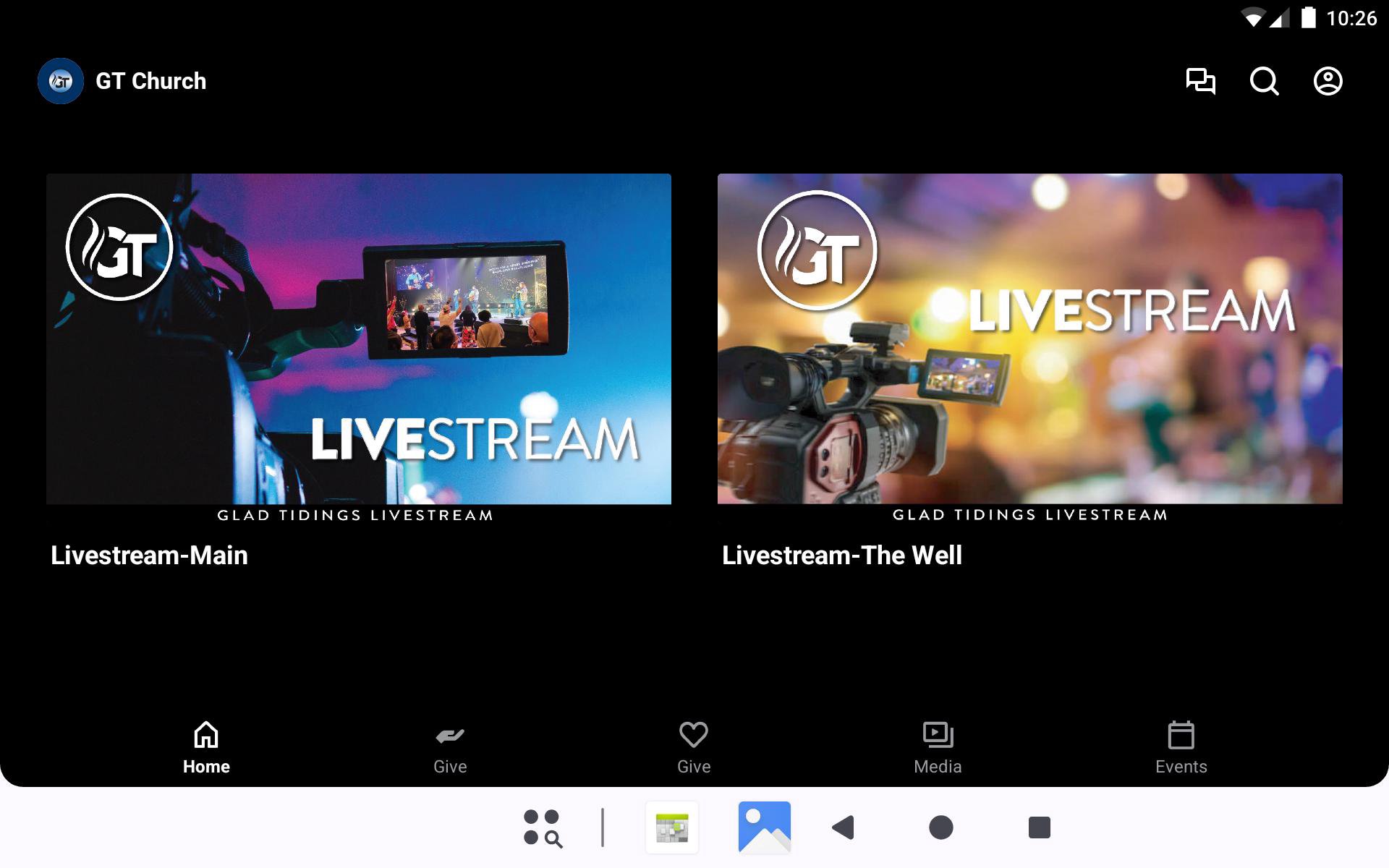Tap the GT Church logo avatar
This screenshot has height=868, width=1389.
(x=61, y=81)
